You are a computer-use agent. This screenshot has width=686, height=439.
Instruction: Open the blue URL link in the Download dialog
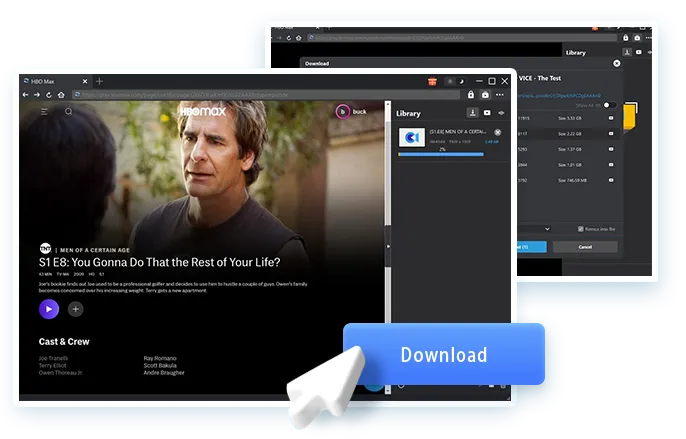pyautogui.click(x=559, y=95)
